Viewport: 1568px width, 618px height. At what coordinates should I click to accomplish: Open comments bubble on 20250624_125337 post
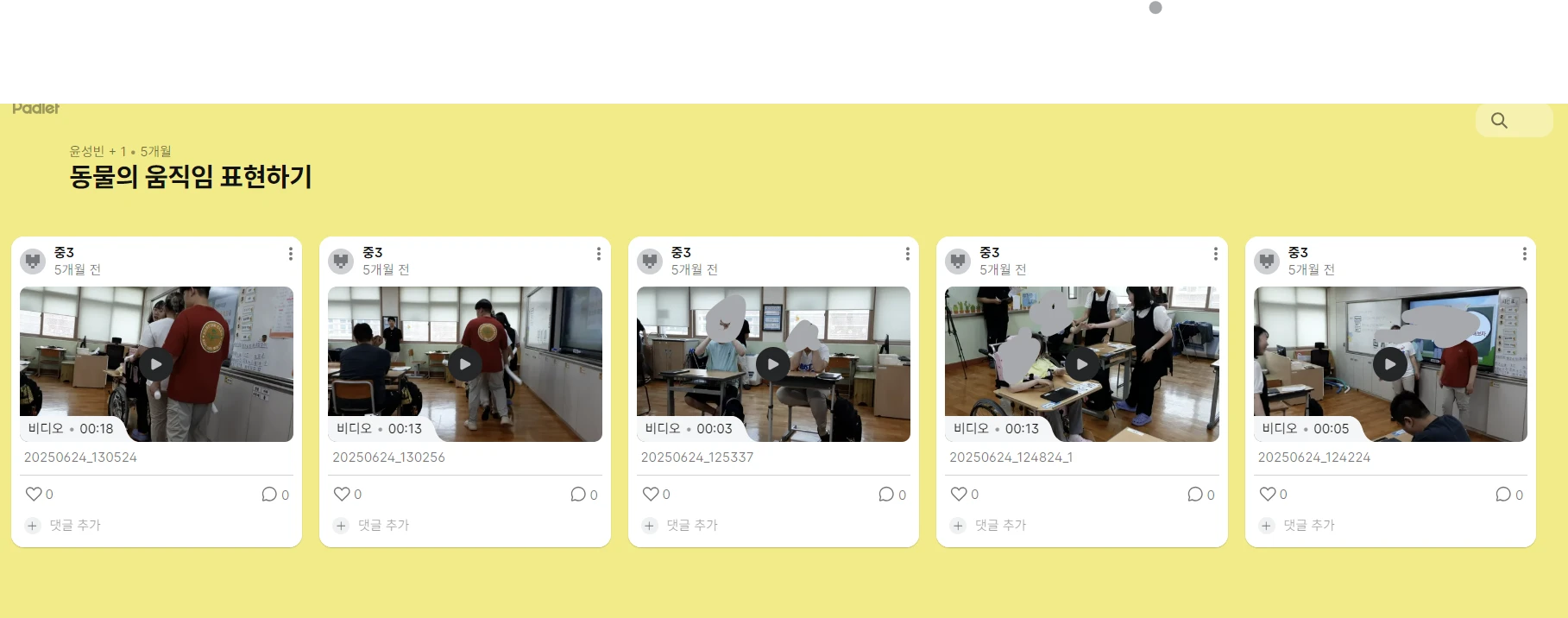click(x=886, y=495)
